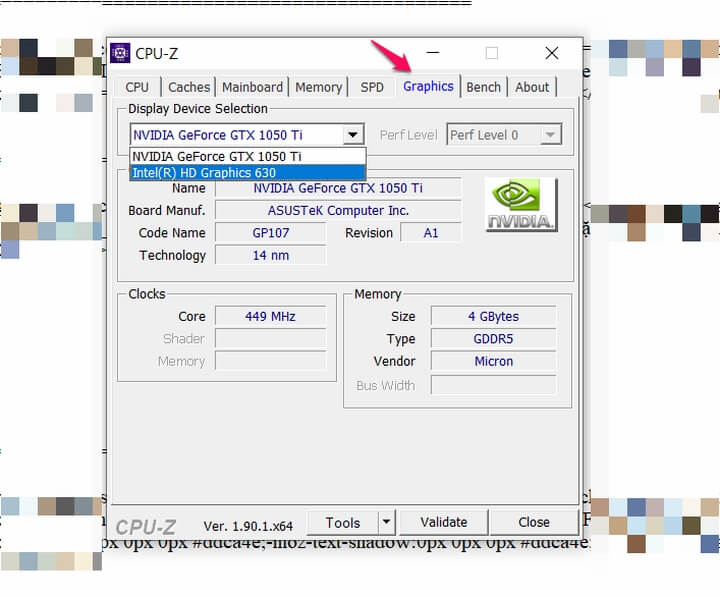
Task: Click the NVIDIA logo image
Action: click(x=521, y=205)
